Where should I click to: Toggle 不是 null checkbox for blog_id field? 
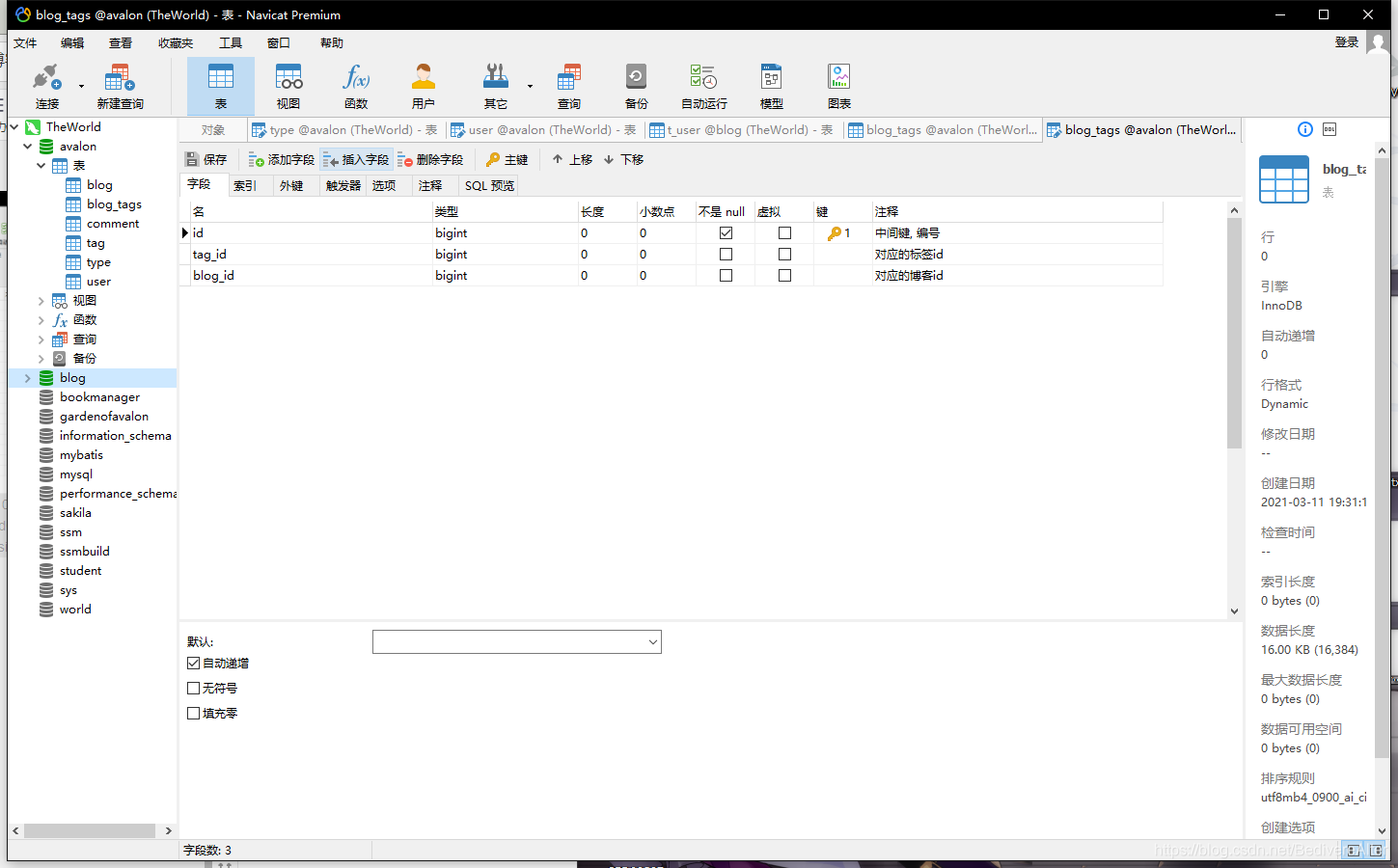point(726,275)
